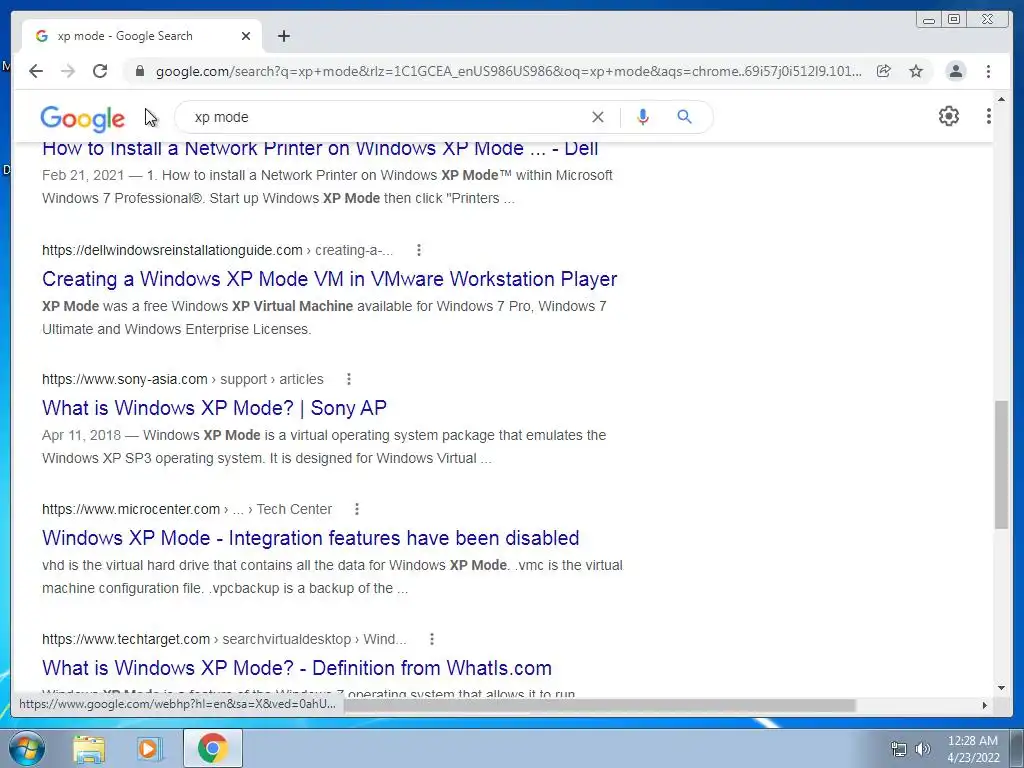This screenshot has width=1024, height=768.
Task: Open the network tray icon
Action: coord(899,749)
